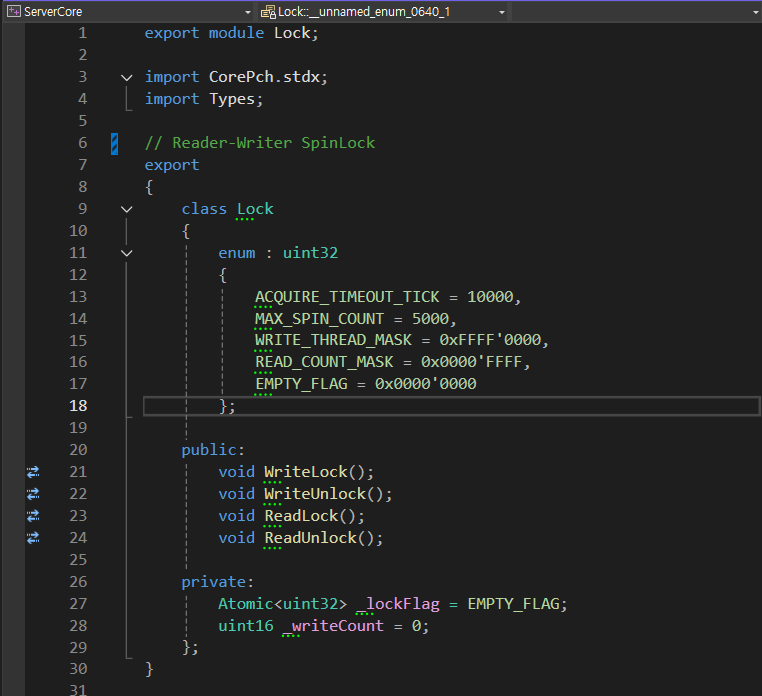Viewport: 762px width, 696px height.
Task: Click the Atomic<uint32> type name
Action: point(282,604)
